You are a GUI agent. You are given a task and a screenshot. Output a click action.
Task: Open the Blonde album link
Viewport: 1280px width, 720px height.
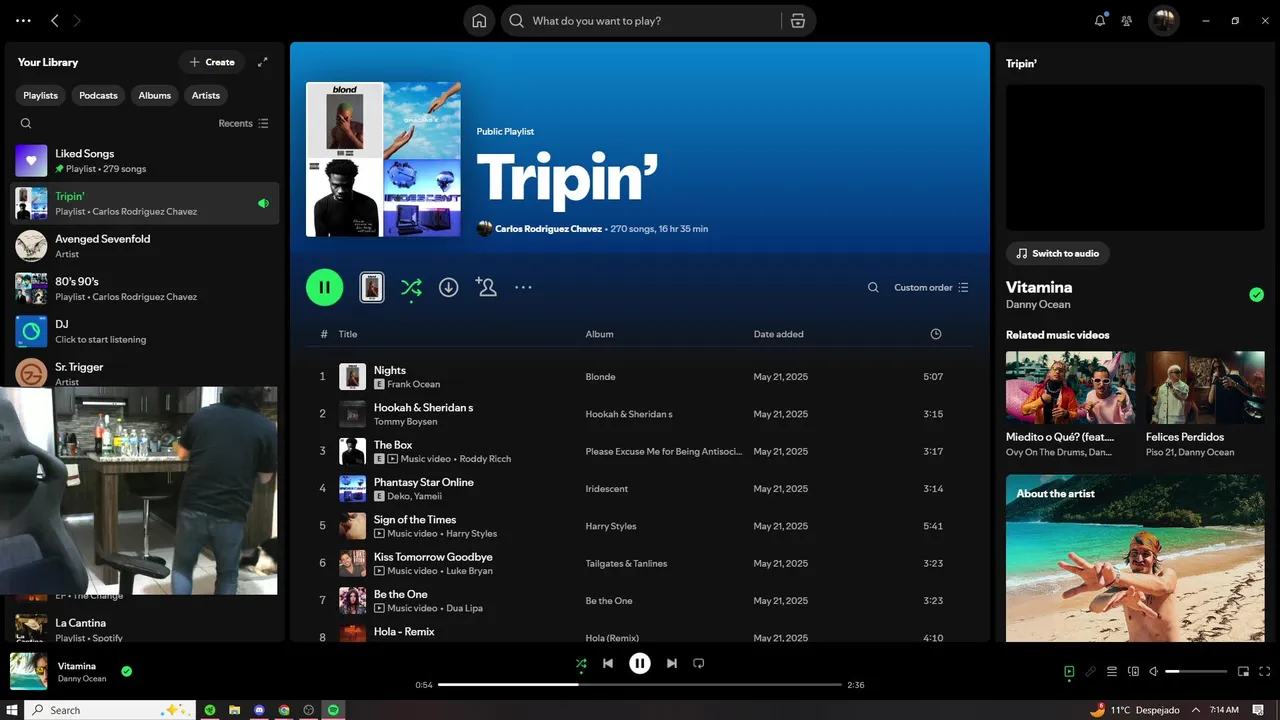click(x=601, y=377)
